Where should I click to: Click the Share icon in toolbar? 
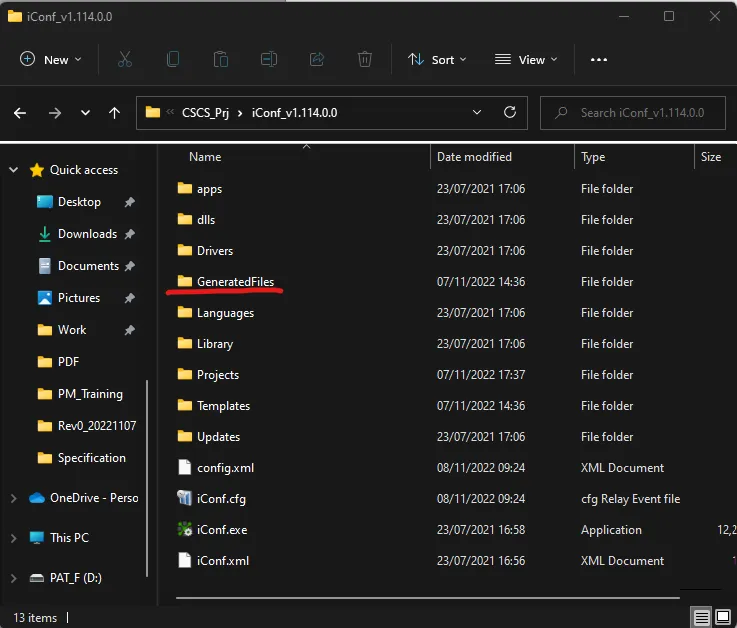tap(317, 59)
